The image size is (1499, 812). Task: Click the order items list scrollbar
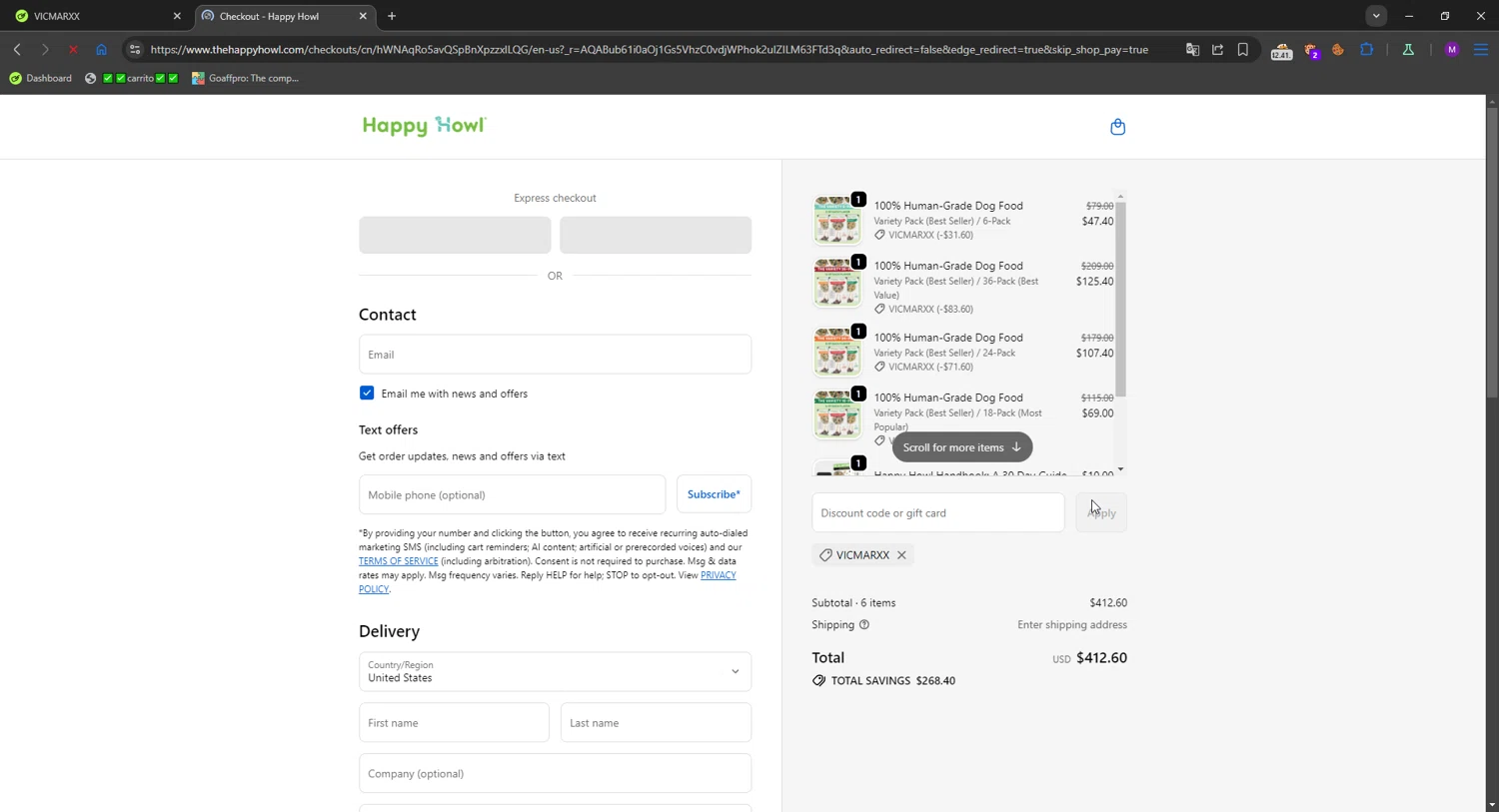tap(1121, 300)
